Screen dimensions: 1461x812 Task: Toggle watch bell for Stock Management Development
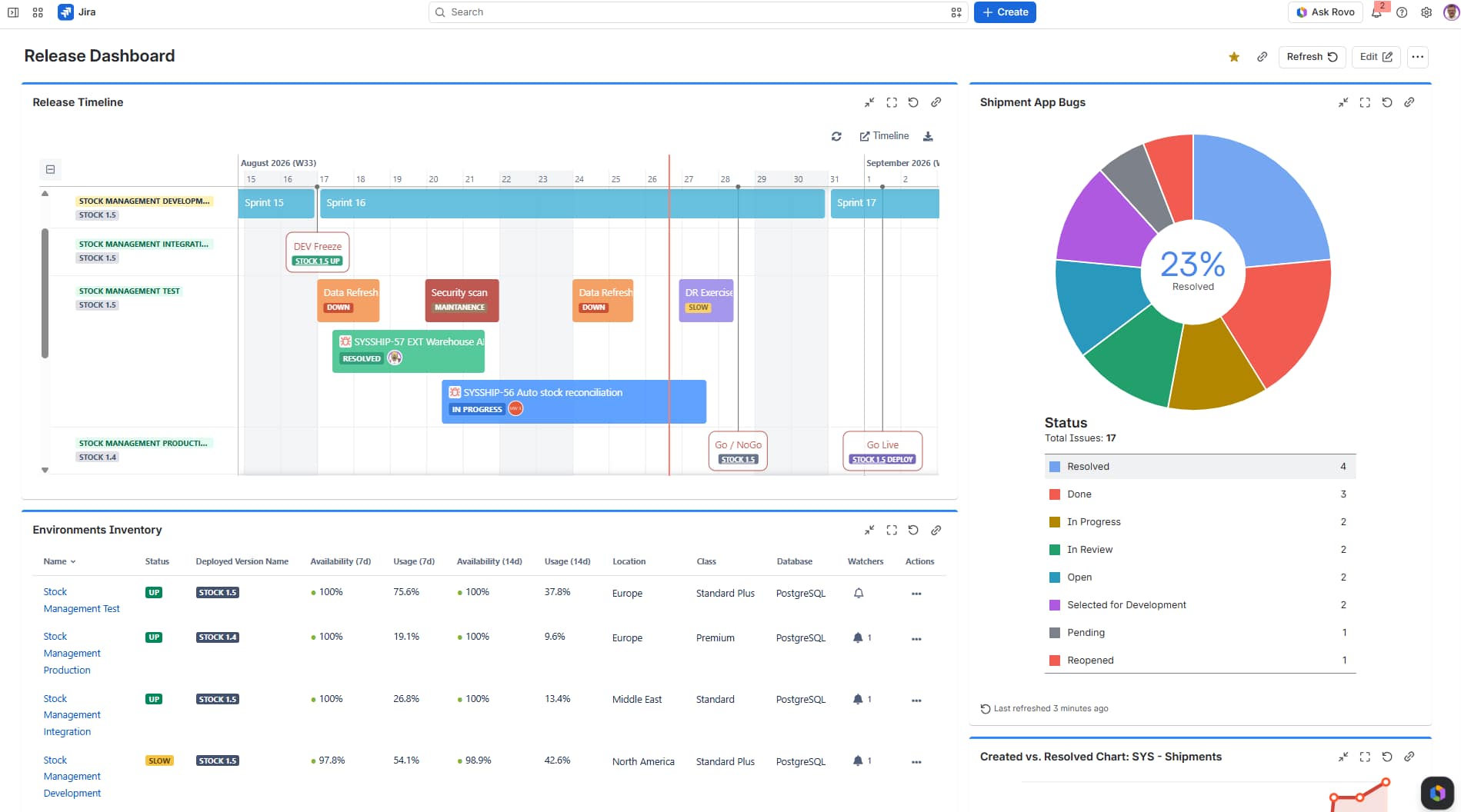pos(858,761)
